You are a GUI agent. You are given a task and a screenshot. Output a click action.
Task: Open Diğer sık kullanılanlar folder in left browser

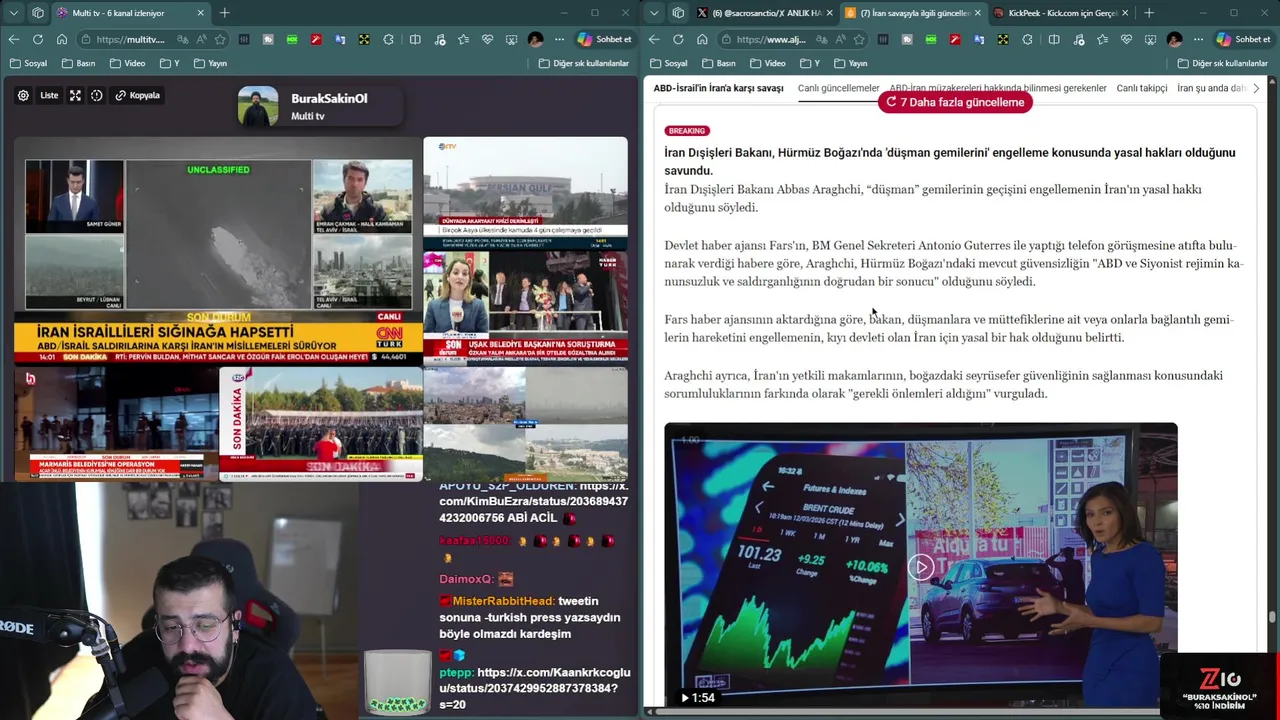tap(584, 63)
